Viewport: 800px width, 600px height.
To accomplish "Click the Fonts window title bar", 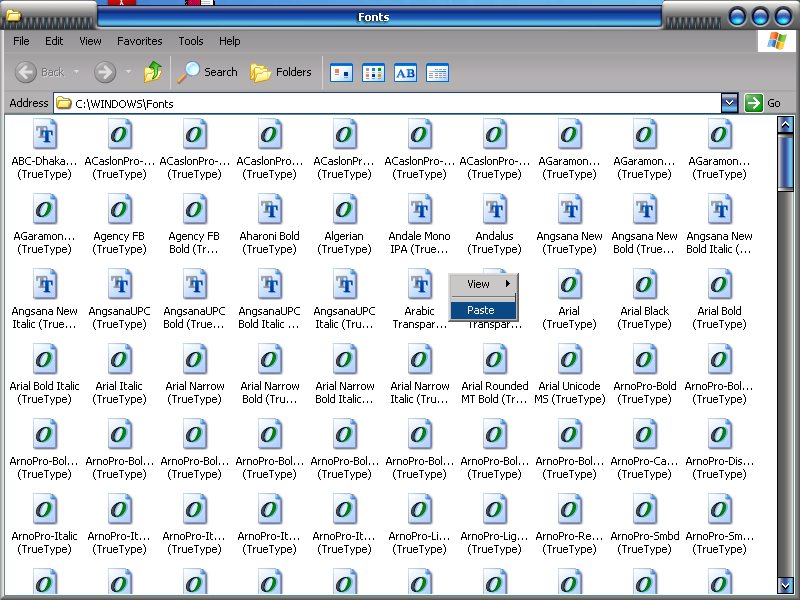I will tap(379, 17).
